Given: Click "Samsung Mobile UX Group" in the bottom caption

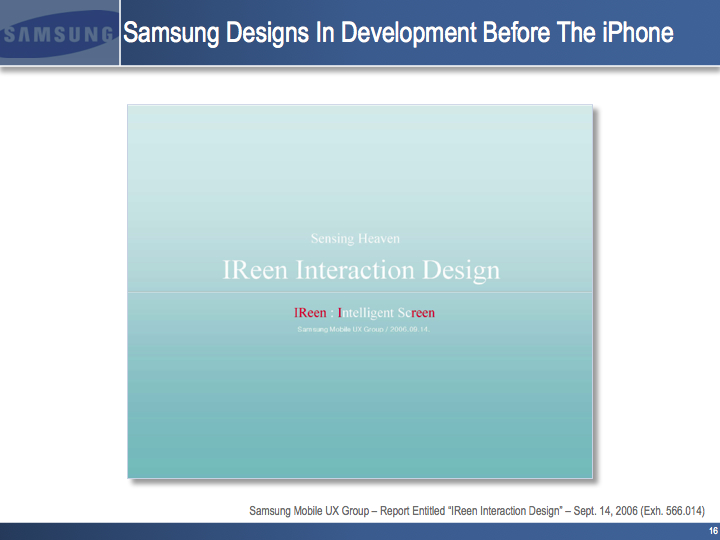Looking at the screenshot, I should [311, 511].
